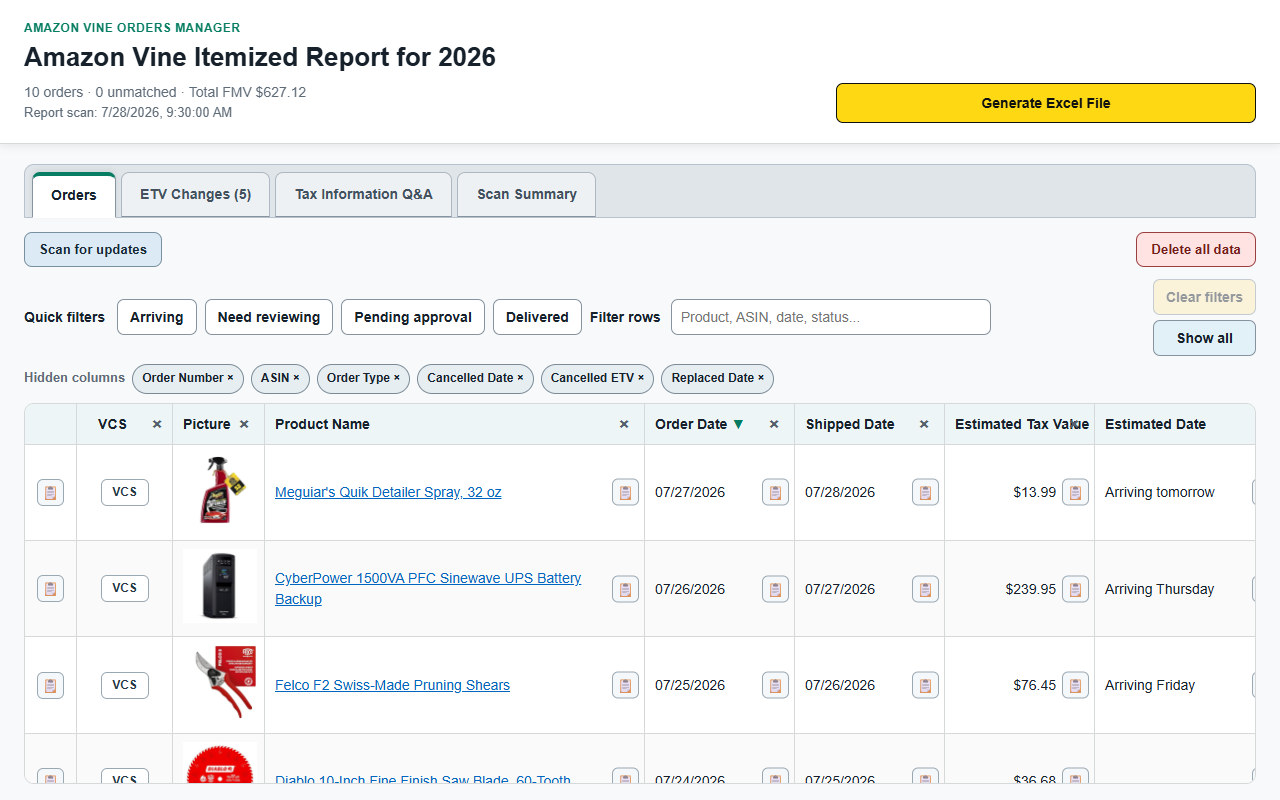Copy the $239.95 tax value via clipboard icon
The image size is (1280, 800).
pos(1075,589)
